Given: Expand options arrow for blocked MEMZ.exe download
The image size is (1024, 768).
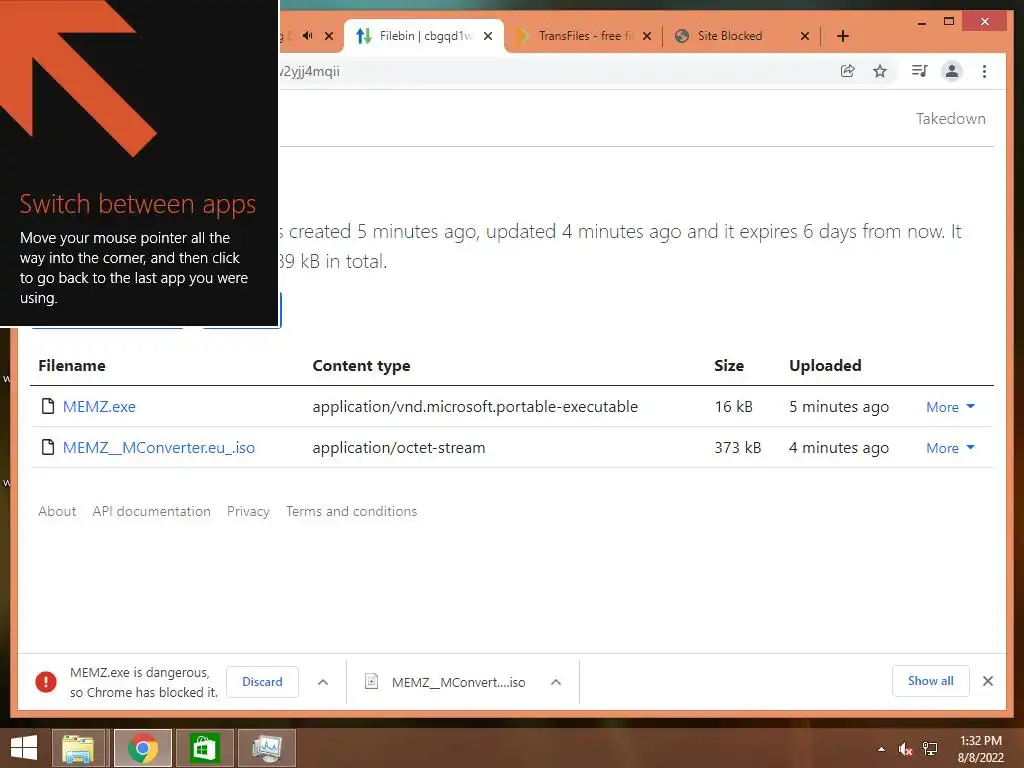Looking at the screenshot, I should [x=323, y=682].
